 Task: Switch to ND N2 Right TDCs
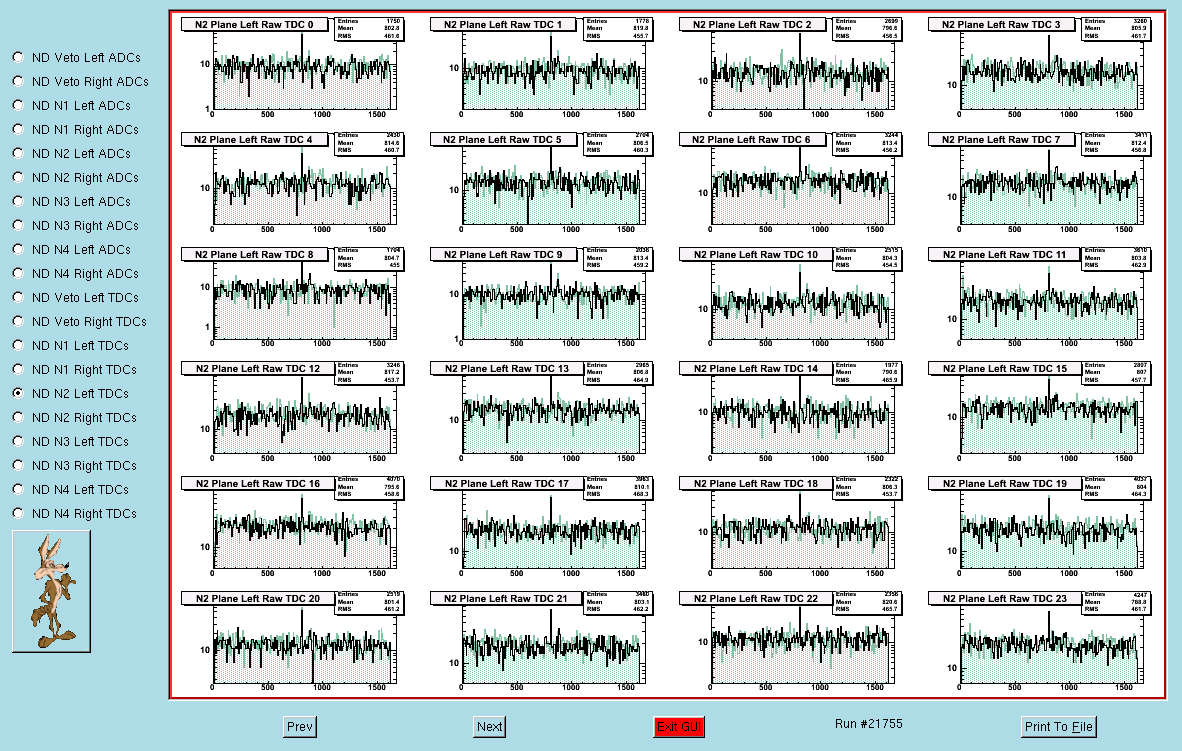tap(18, 418)
